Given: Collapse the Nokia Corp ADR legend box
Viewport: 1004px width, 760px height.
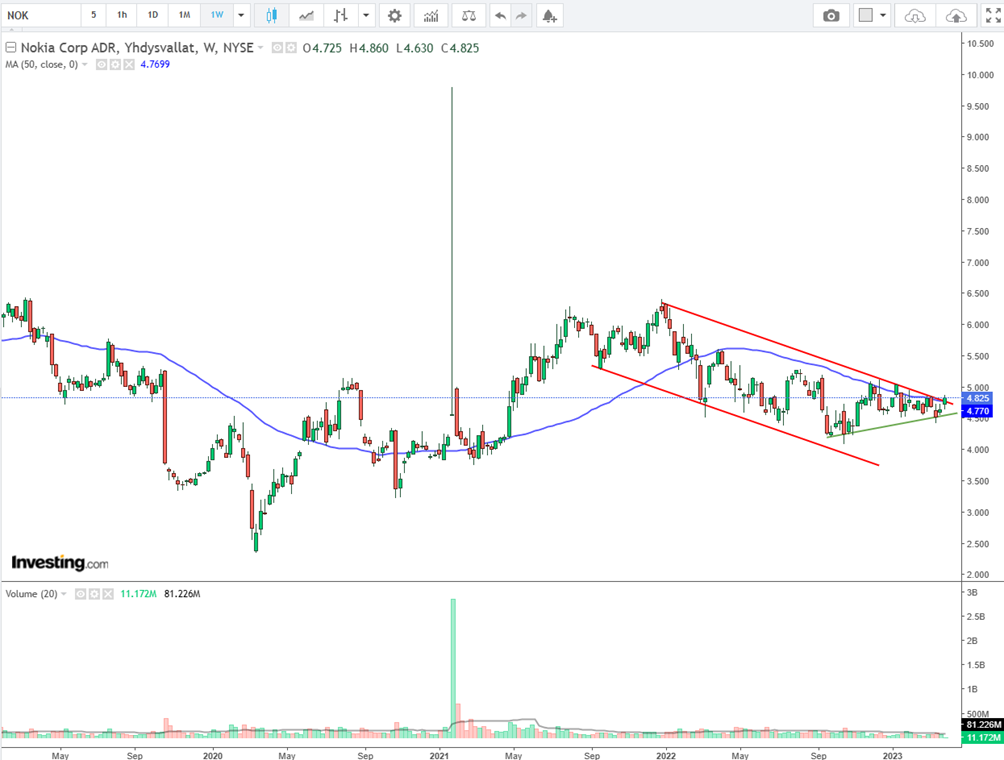Looking at the screenshot, I should [9, 47].
